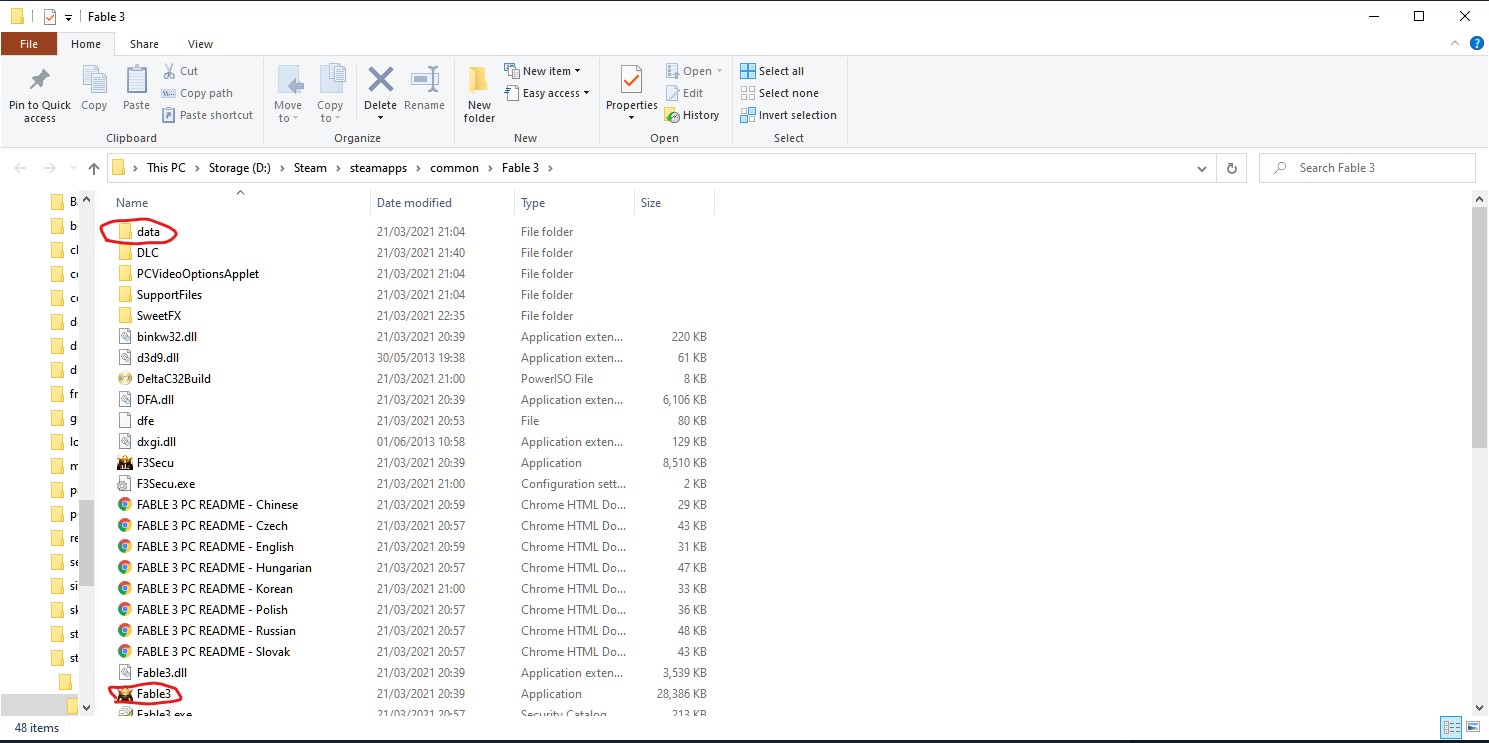This screenshot has height=743, width=1489.
Task: Switch to Details view layout
Action: tap(1449, 727)
